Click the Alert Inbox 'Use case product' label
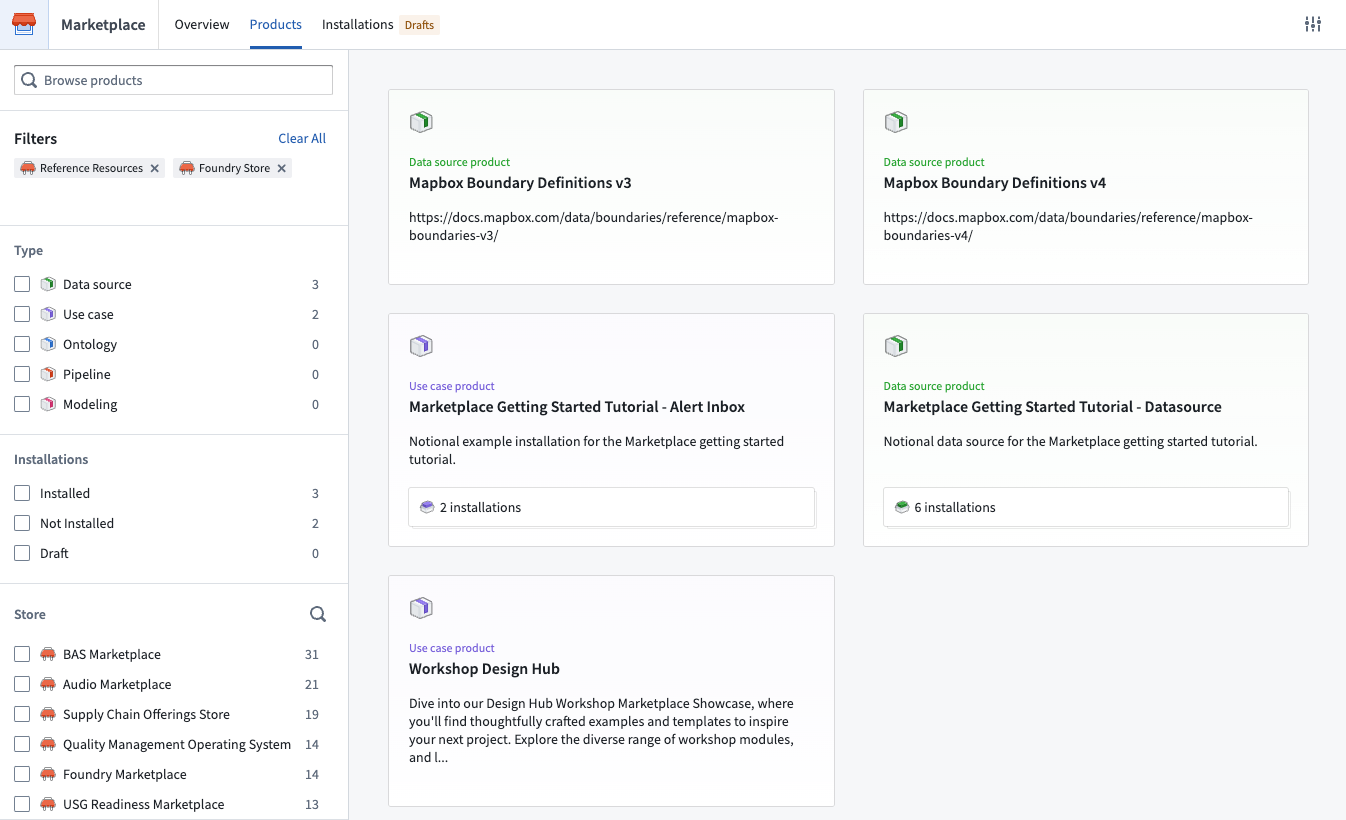 (x=452, y=386)
